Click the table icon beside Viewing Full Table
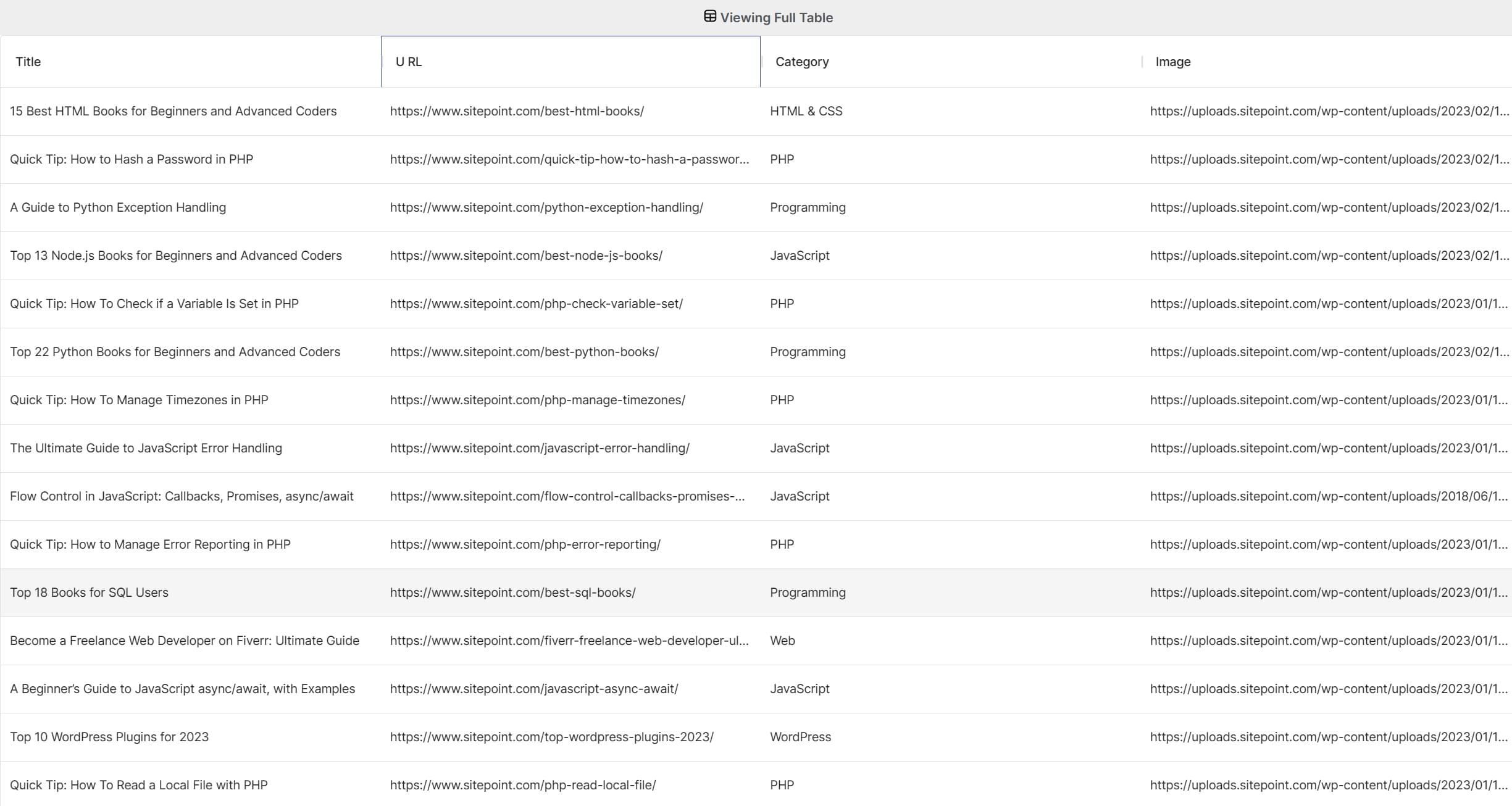The image size is (1512, 806). point(709,17)
